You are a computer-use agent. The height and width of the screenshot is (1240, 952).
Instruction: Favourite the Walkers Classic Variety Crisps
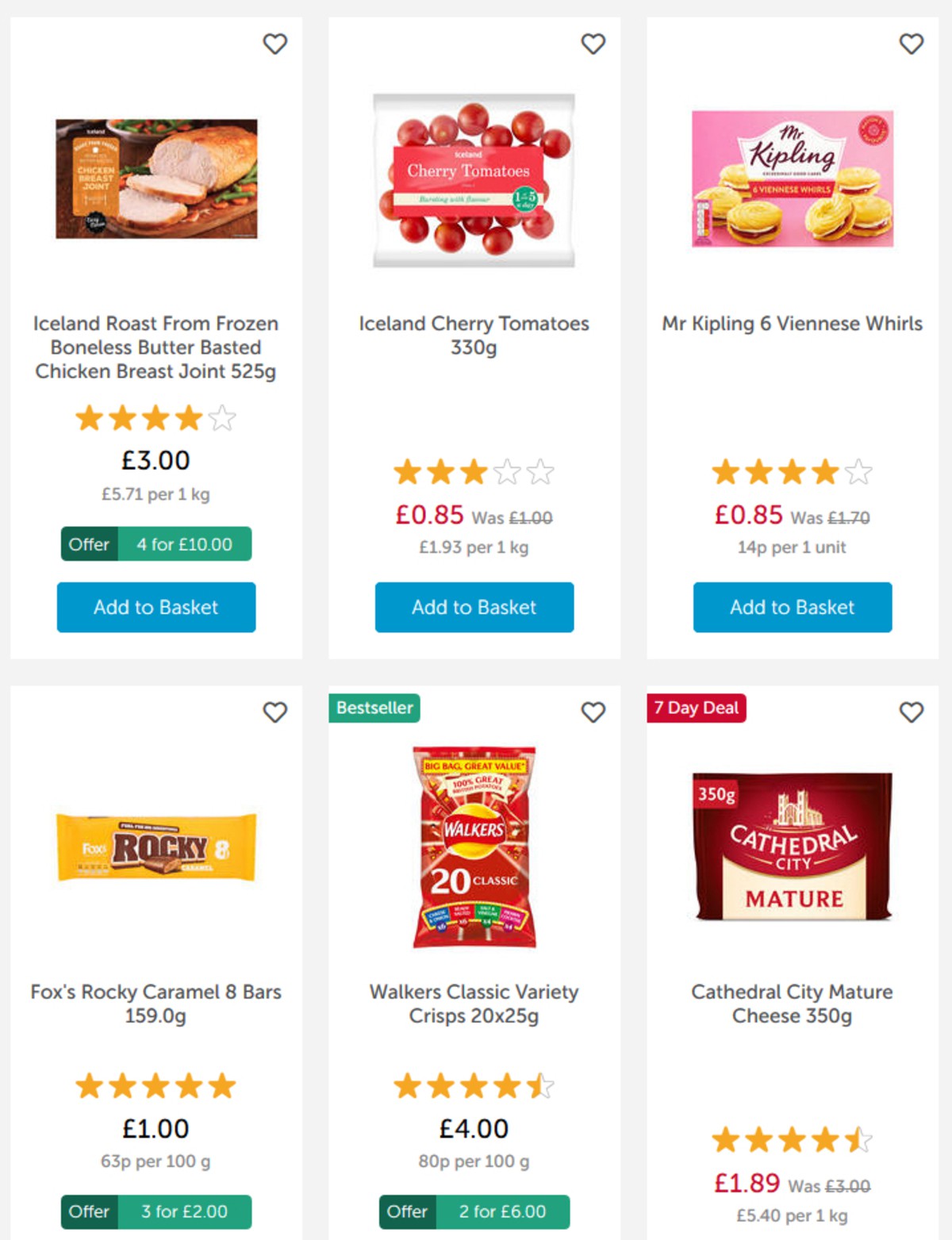coord(592,713)
